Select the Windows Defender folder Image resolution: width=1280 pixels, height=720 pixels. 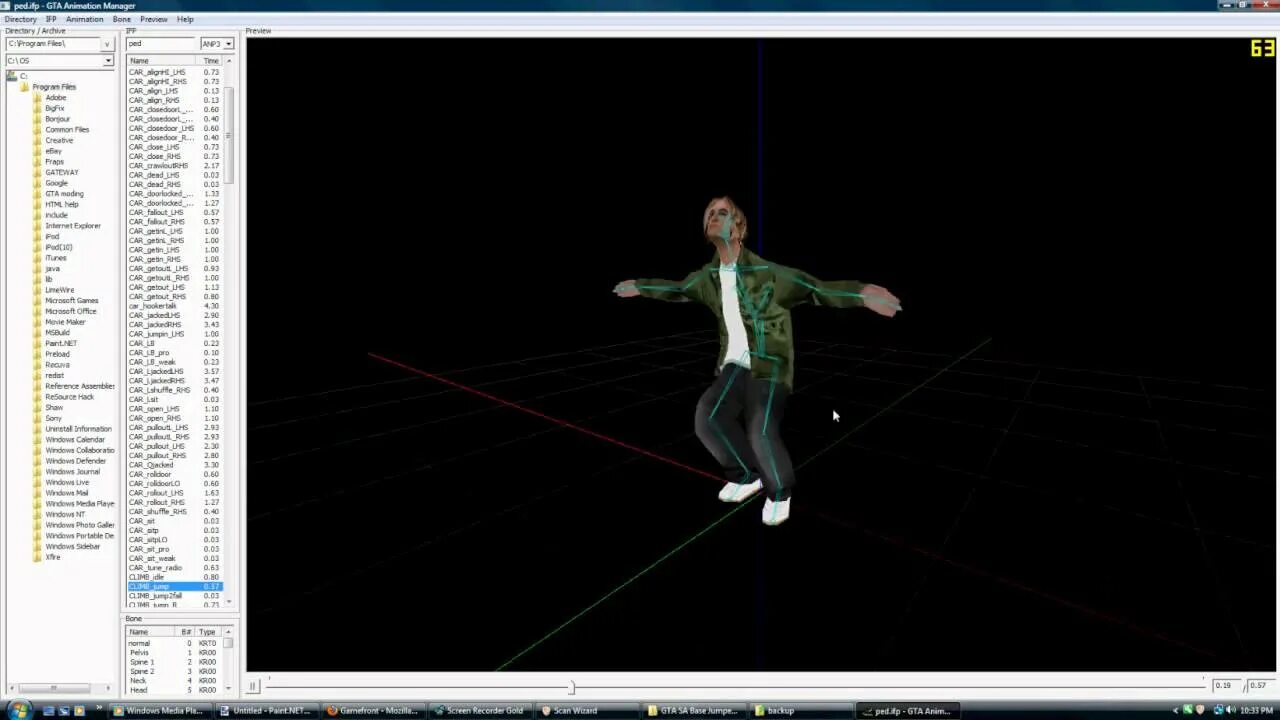75,461
